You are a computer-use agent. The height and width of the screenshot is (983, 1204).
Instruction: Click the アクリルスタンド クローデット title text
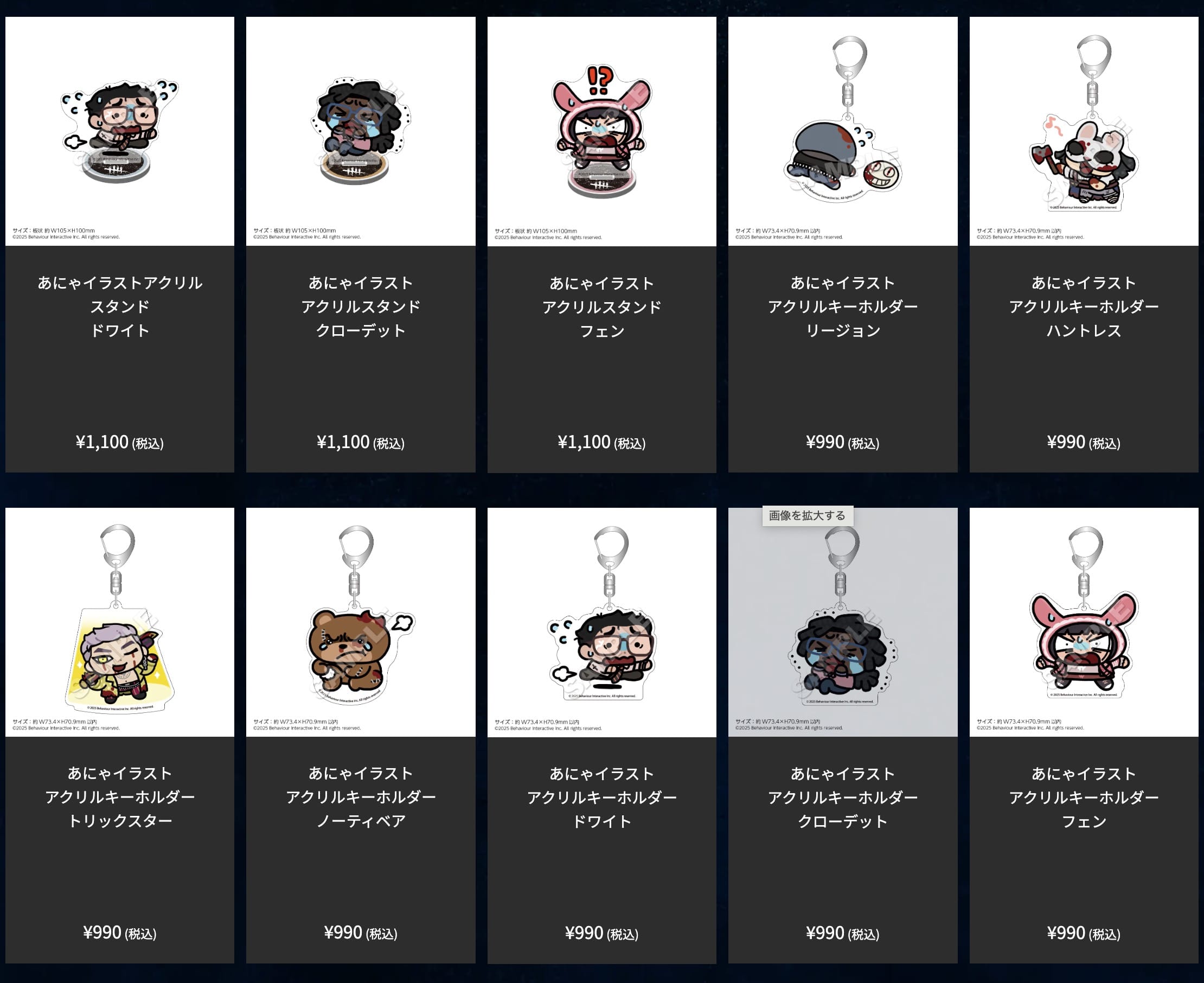coord(361,307)
